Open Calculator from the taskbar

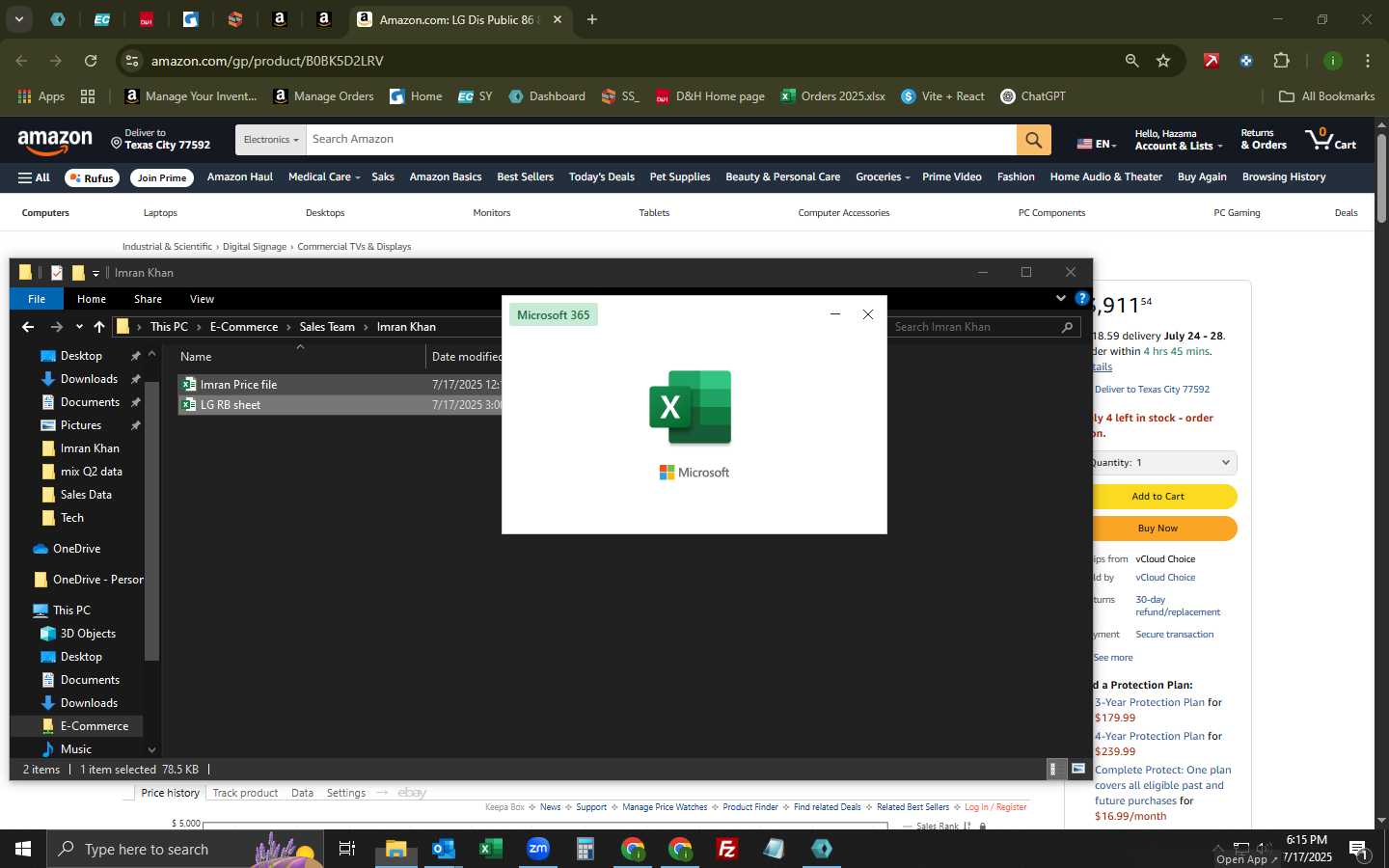coord(586,849)
